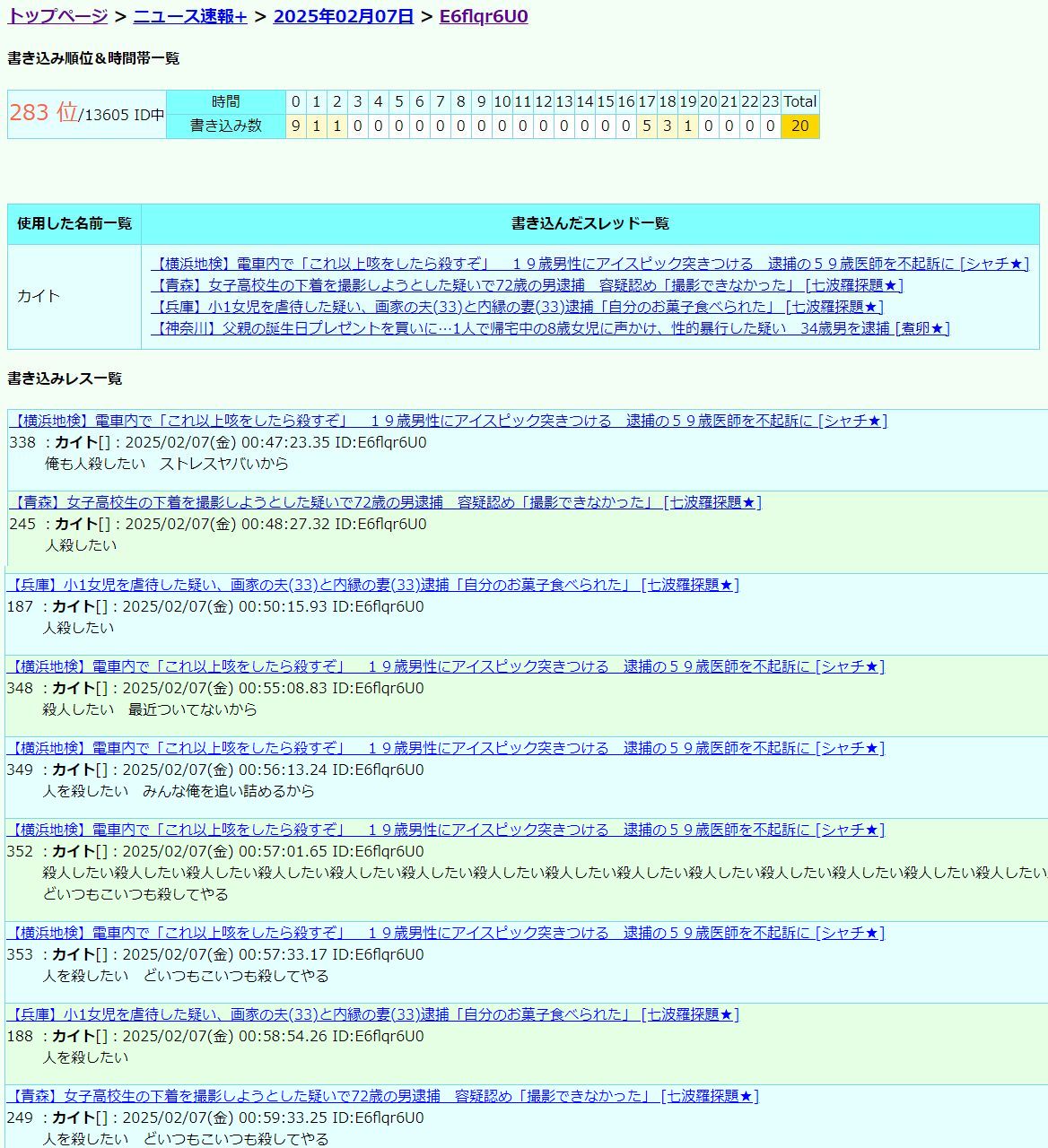The image size is (1048, 1148).
Task: Click the E6flqr6U0 ID breadcrumb link
Action: coord(483,16)
